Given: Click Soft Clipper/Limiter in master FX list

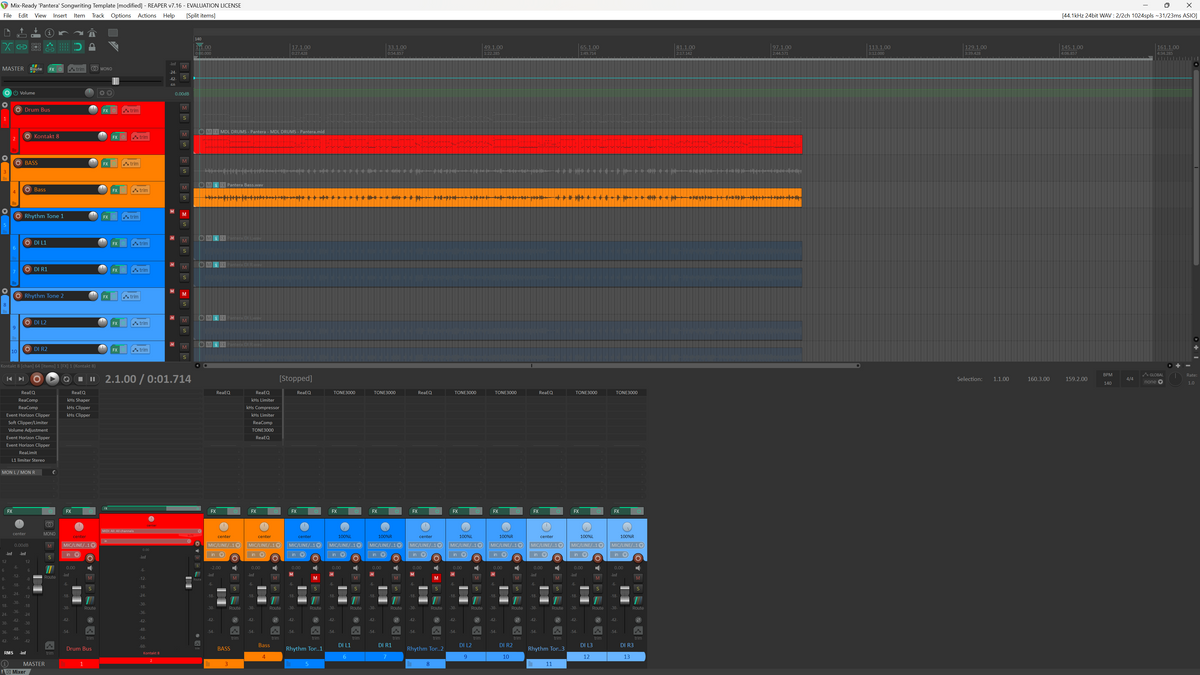Looking at the screenshot, I should (x=28, y=423).
